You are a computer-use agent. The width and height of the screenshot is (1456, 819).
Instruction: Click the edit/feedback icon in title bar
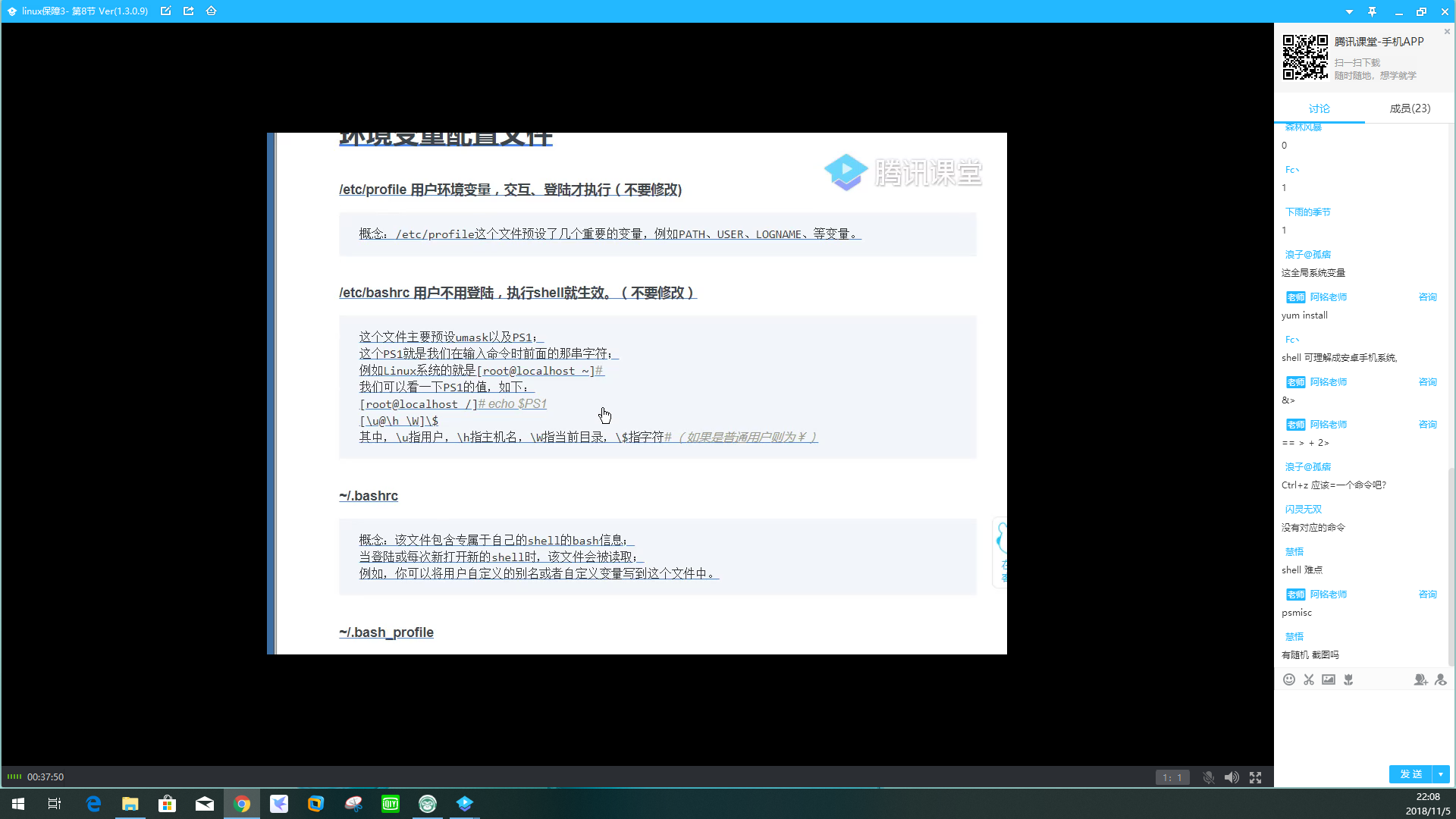tap(165, 11)
